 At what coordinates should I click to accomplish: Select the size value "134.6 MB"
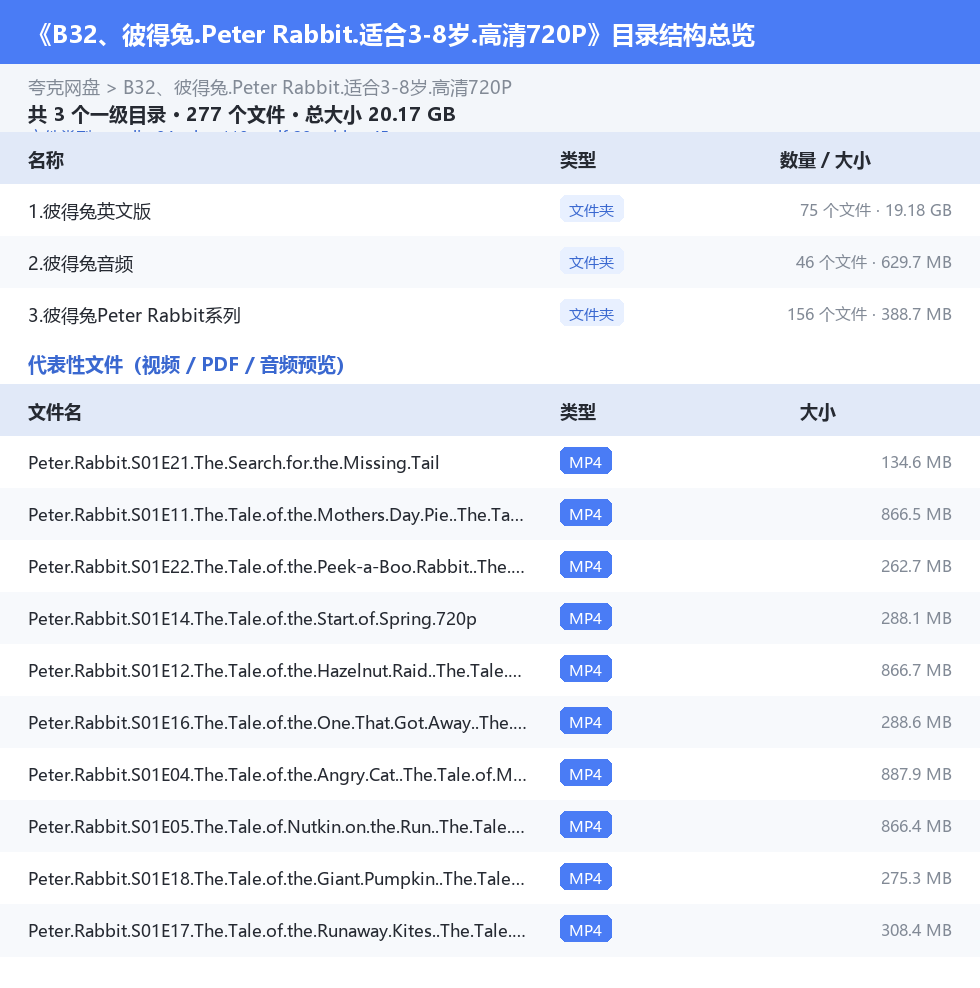click(x=916, y=462)
